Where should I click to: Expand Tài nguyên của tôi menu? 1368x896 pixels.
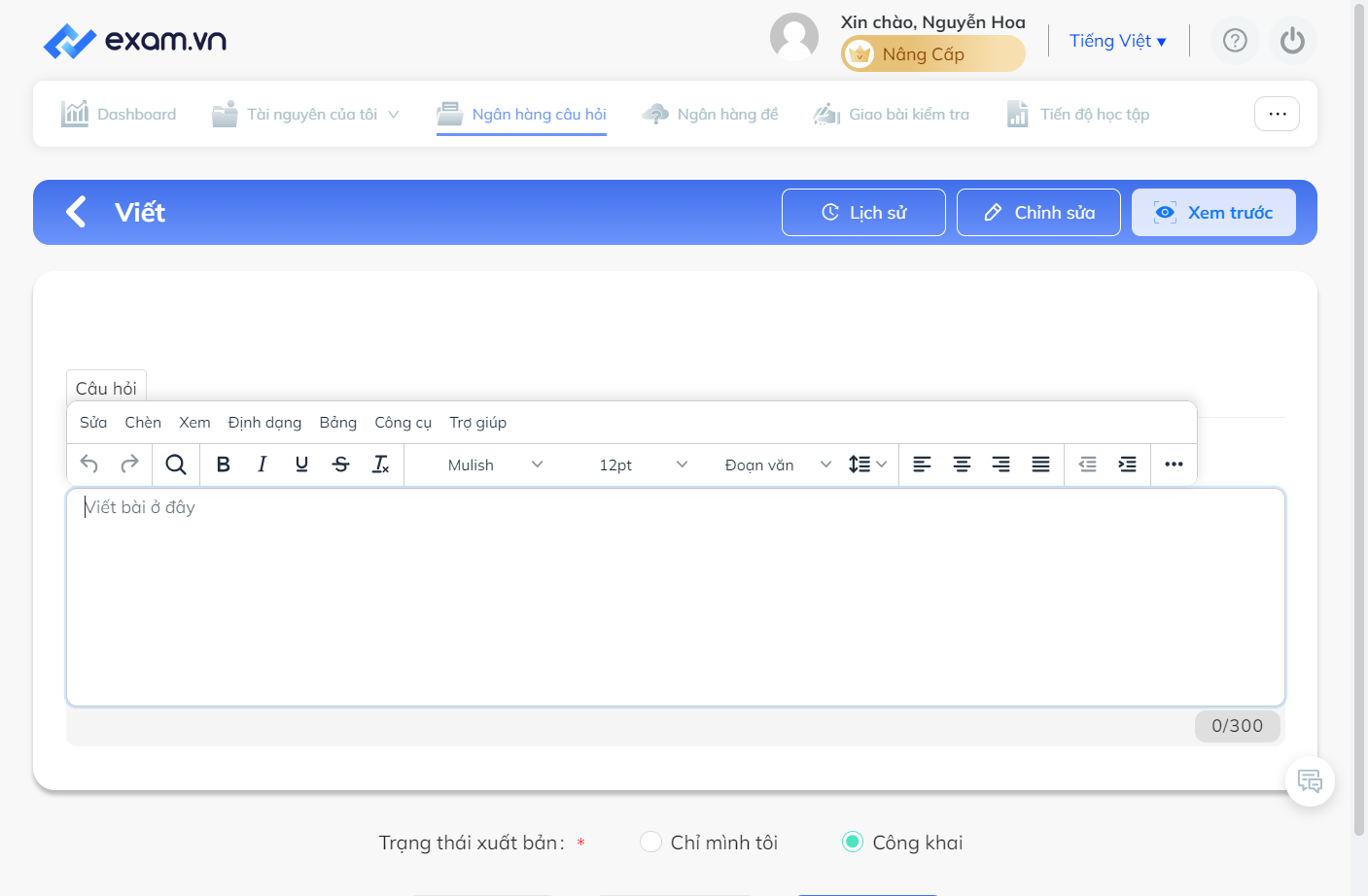[305, 114]
